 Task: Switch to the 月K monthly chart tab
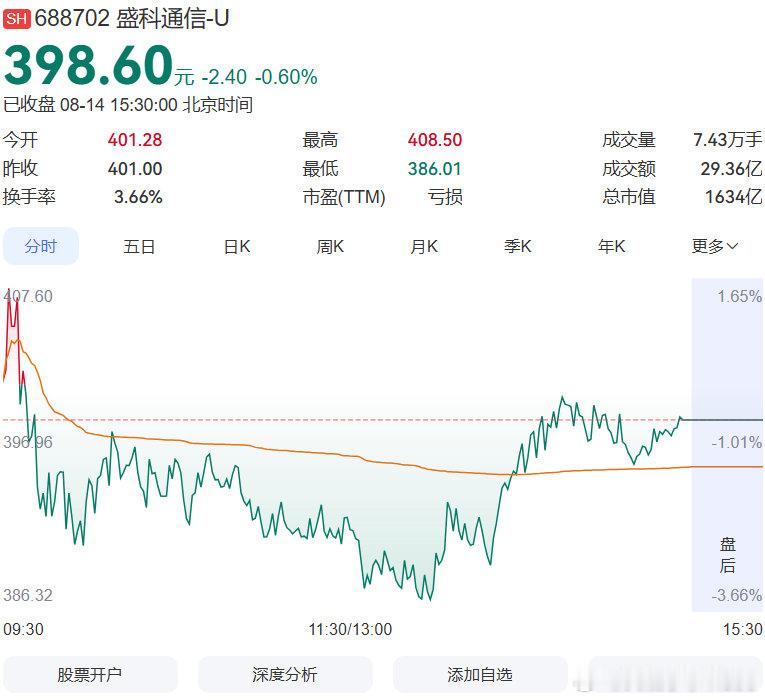(424, 247)
